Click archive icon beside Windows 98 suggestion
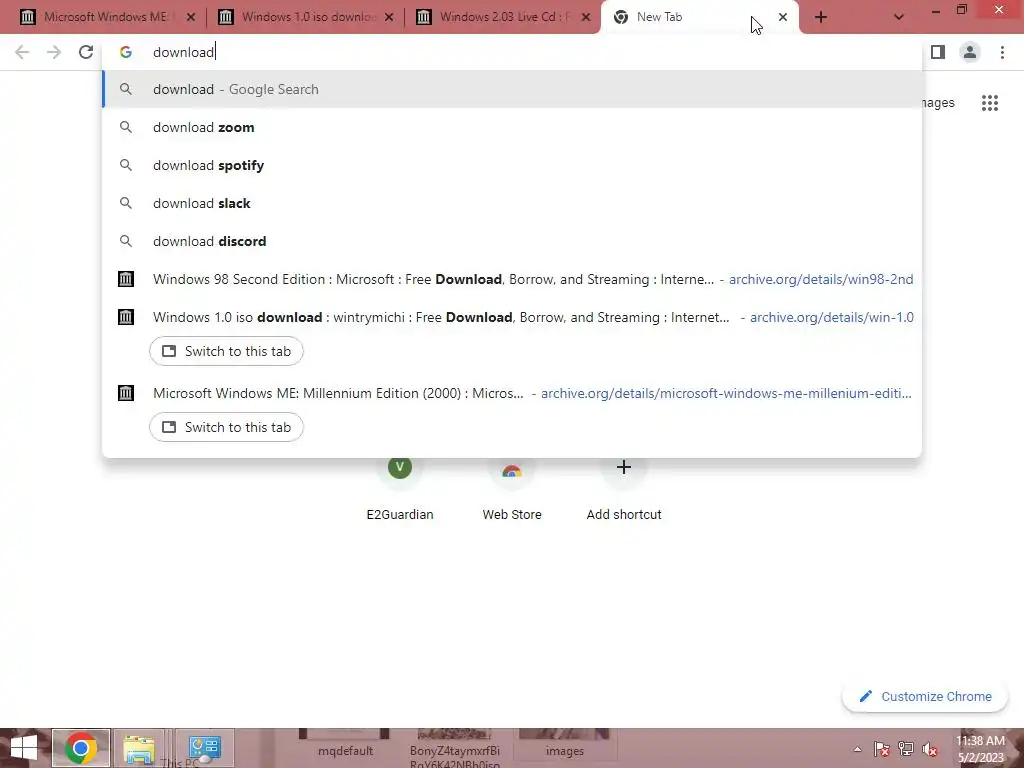Screen dimensions: 1024x768 [x=125, y=280]
